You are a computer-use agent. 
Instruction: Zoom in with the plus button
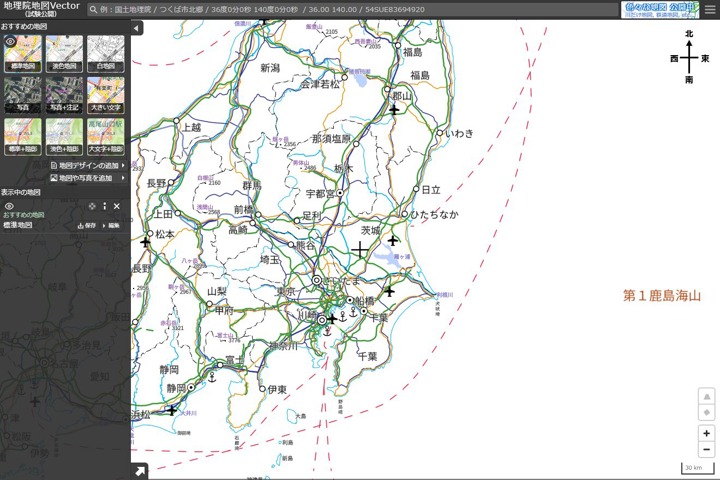click(x=706, y=433)
